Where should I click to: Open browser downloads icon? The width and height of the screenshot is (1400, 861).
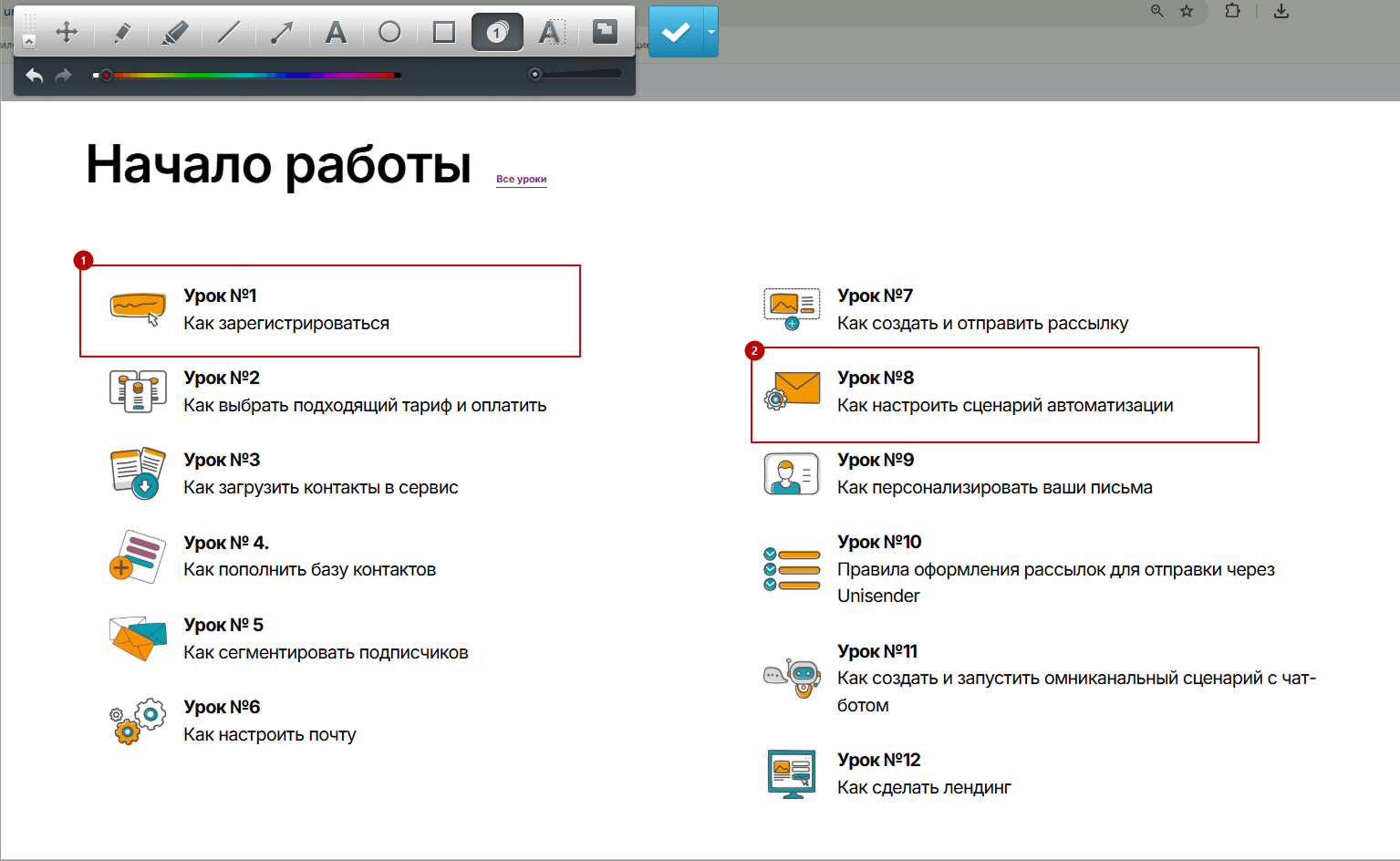click(x=1281, y=11)
